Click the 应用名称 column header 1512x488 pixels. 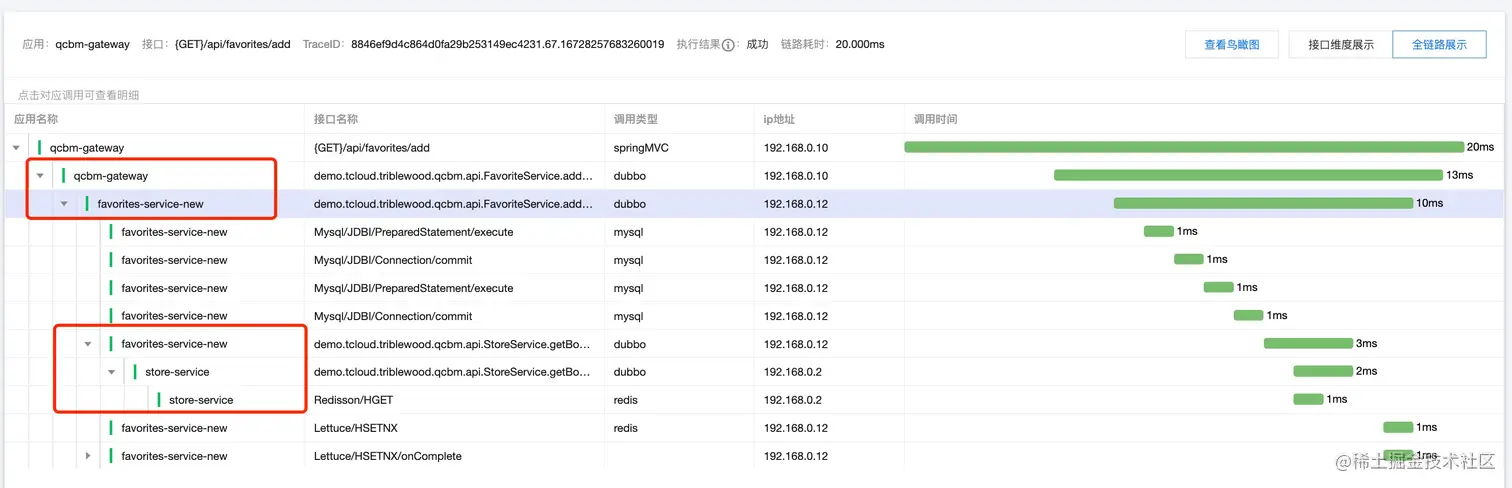(x=36, y=119)
